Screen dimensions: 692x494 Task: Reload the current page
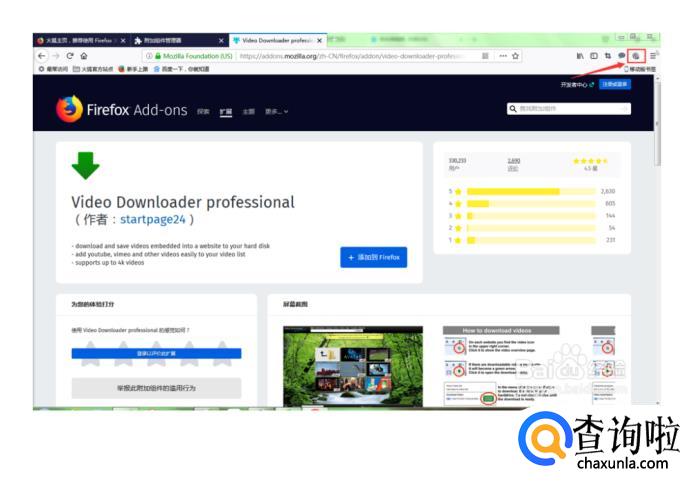click(x=70, y=56)
